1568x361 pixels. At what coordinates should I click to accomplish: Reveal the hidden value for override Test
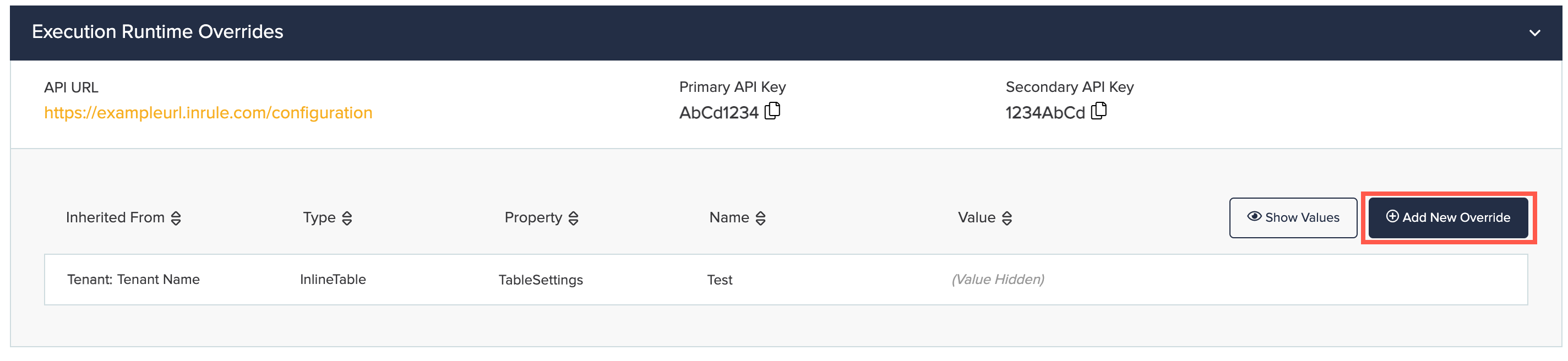(x=1293, y=217)
